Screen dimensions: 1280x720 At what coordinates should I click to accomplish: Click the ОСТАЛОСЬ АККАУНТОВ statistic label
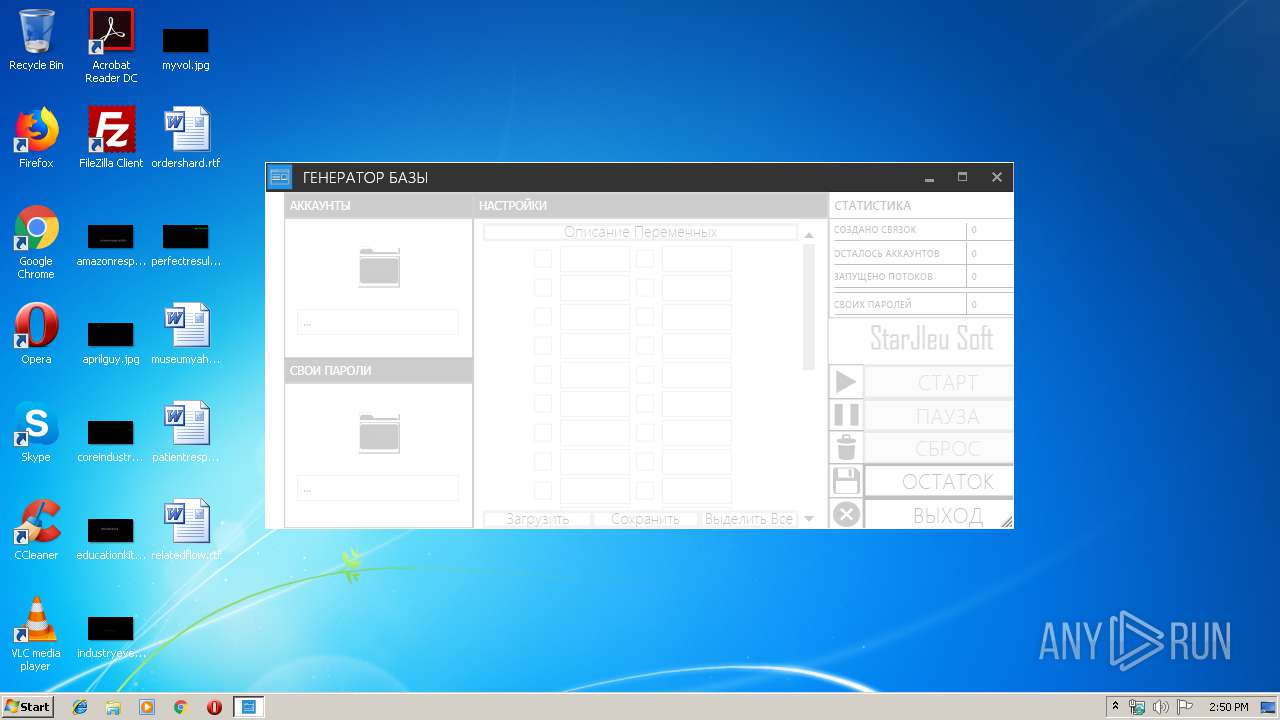[x=887, y=254]
